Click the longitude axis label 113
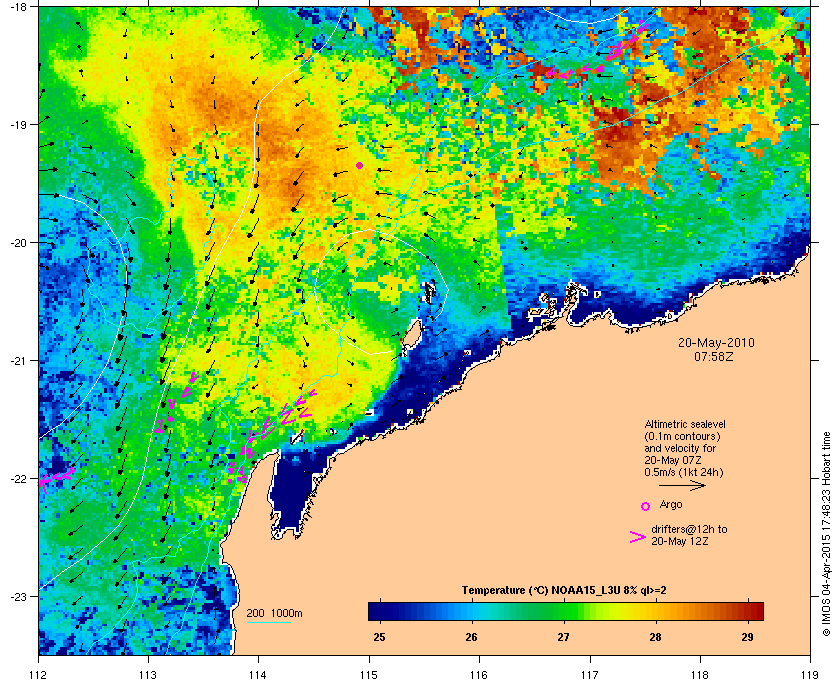Viewport: 840px width, 680px height. click(x=148, y=674)
